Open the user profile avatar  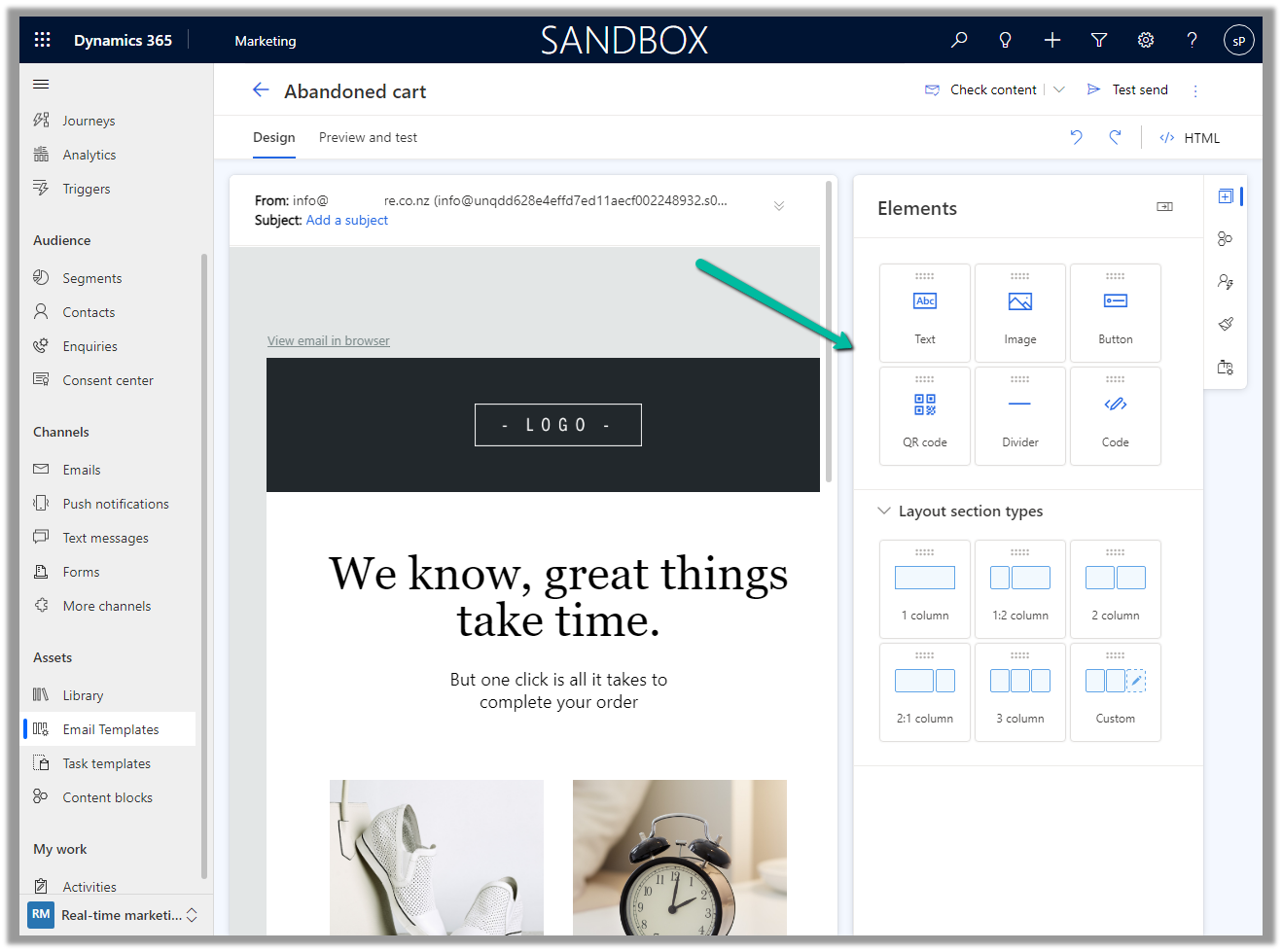[x=1238, y=40]
